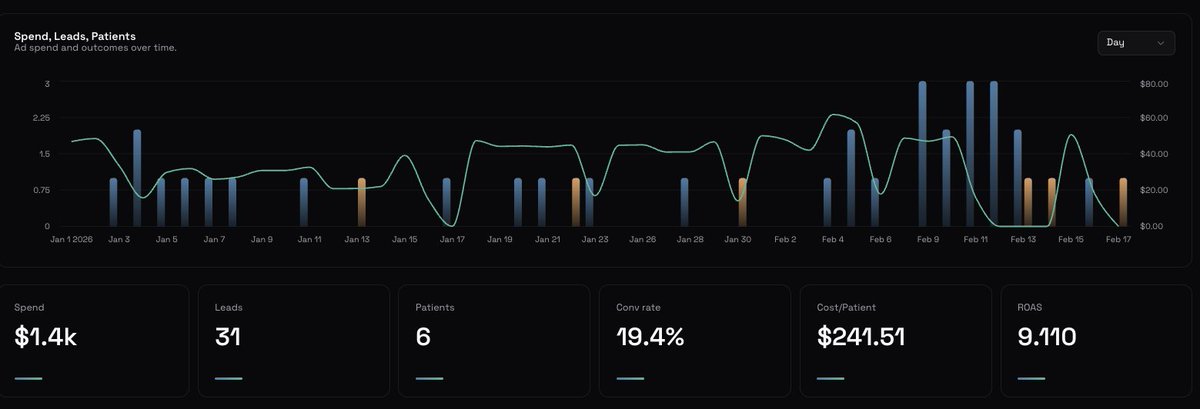
Task: Click the 'Jan 26' x-axis label
Action: point(643,240)
